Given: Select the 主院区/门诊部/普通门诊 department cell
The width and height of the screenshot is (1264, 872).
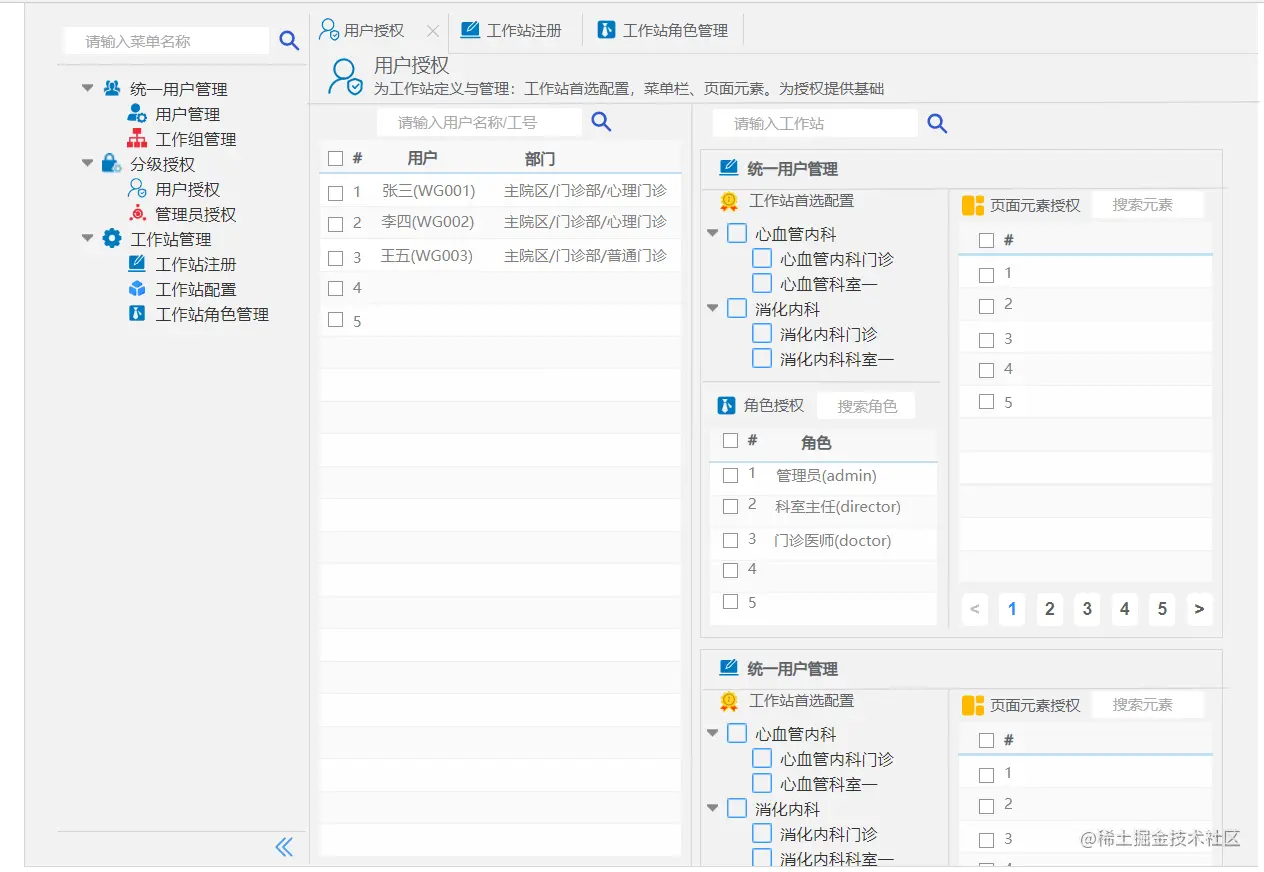Looking at the screenshot, I should 585,256.
